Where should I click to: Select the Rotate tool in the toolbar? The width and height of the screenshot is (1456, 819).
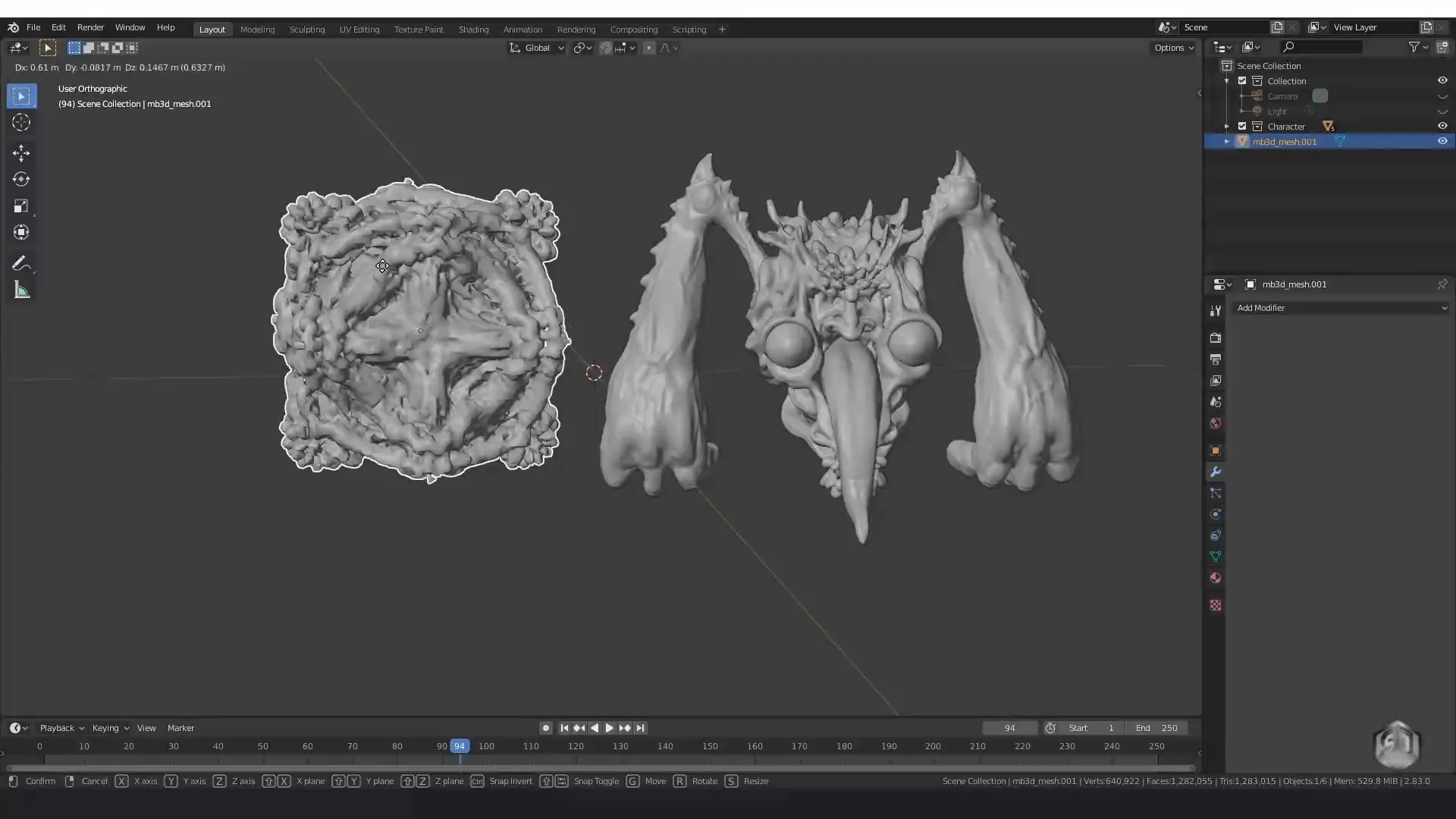click(20, 180)
